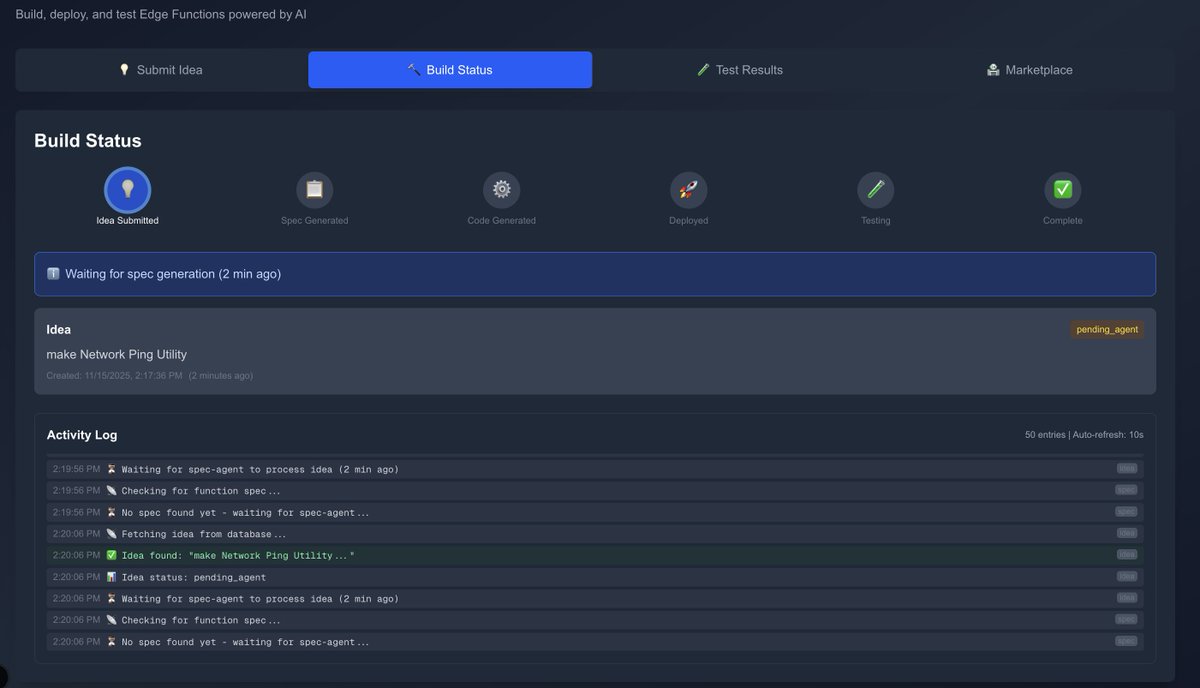The image size is (1200, 688).
Task: Click the 'Testing' step label
Action: tap(876, 220)
